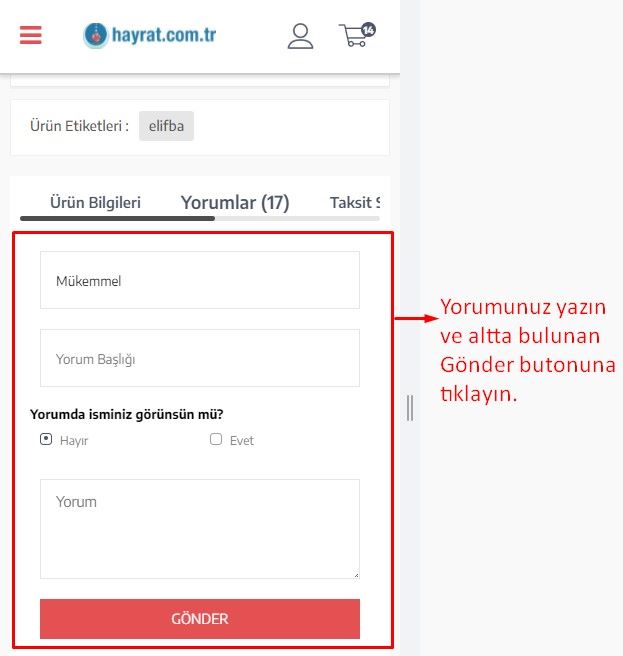Open the Yorumlar (17) tab

coord(235,202)
